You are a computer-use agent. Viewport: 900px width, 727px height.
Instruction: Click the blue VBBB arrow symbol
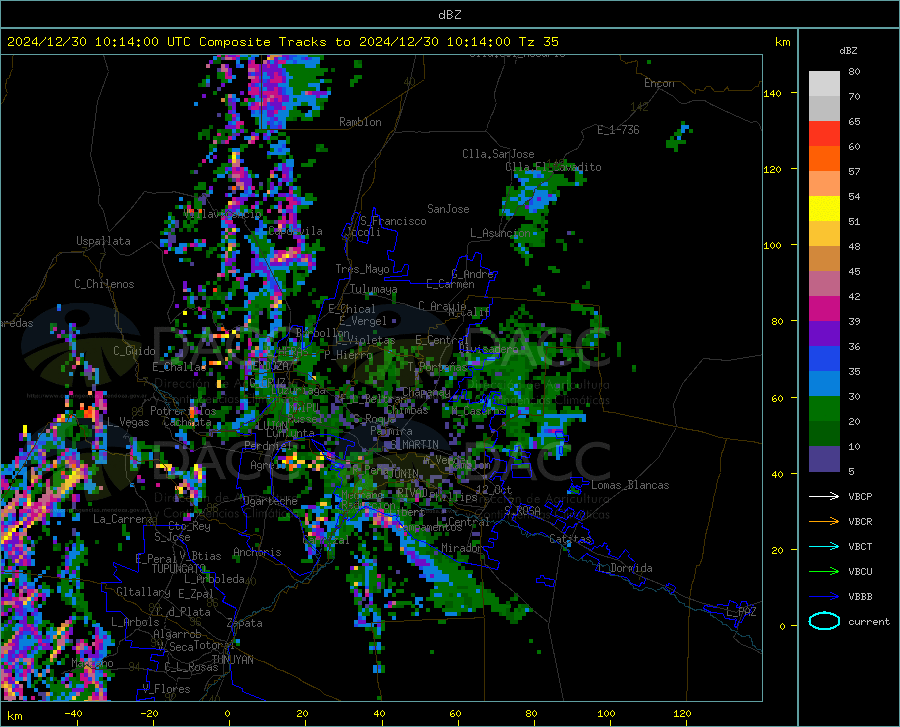pyautogui.click(x=824, y=596)
